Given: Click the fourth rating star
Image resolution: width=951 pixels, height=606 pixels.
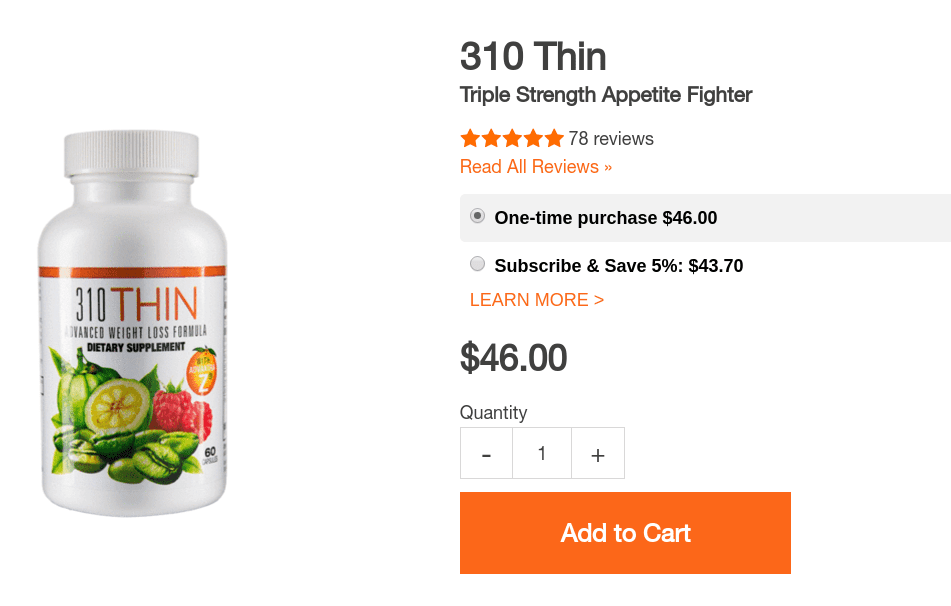Looking at the screenshot, I should tap(533, 139).
